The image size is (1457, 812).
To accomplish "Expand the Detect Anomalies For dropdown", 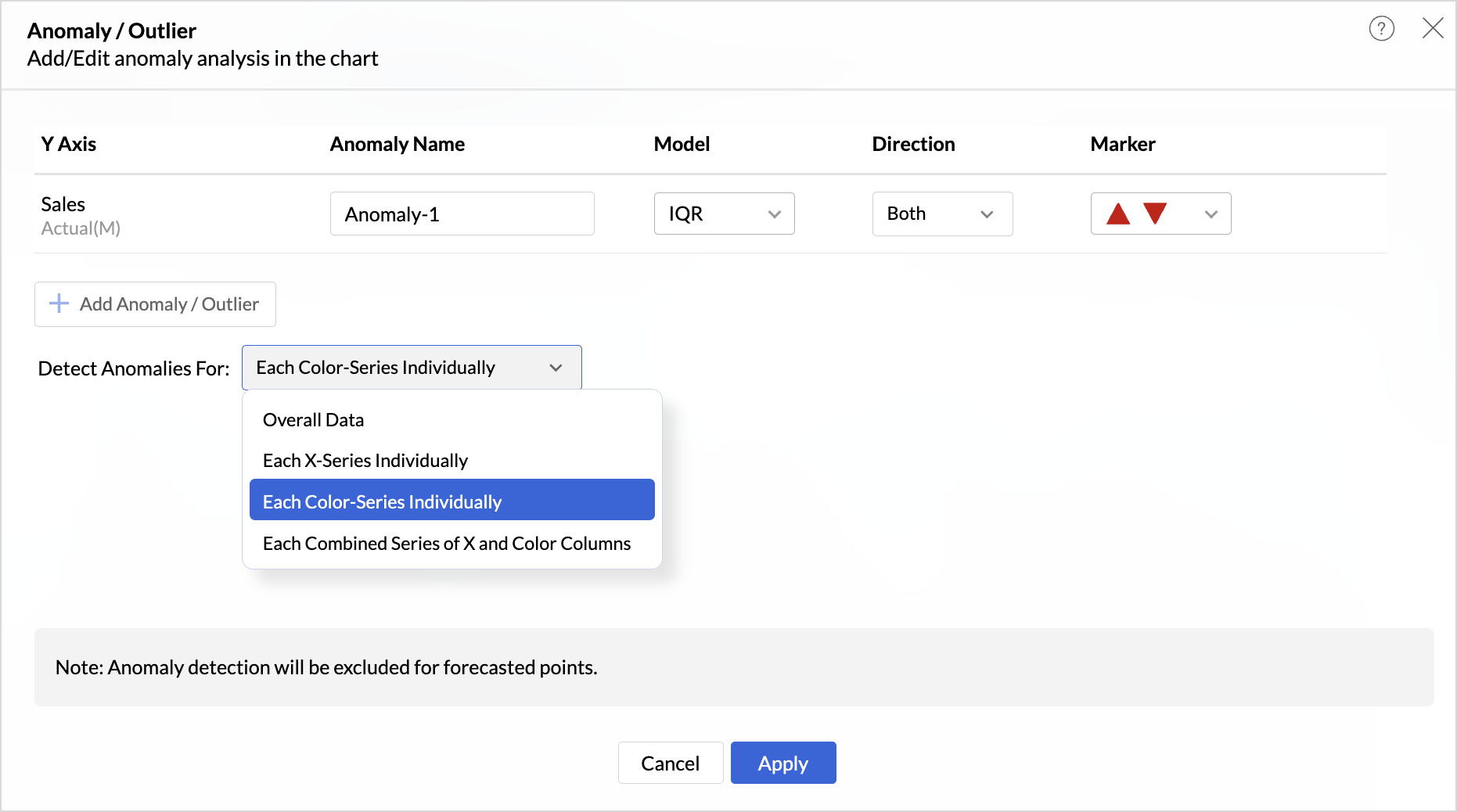I will (556, 367).
